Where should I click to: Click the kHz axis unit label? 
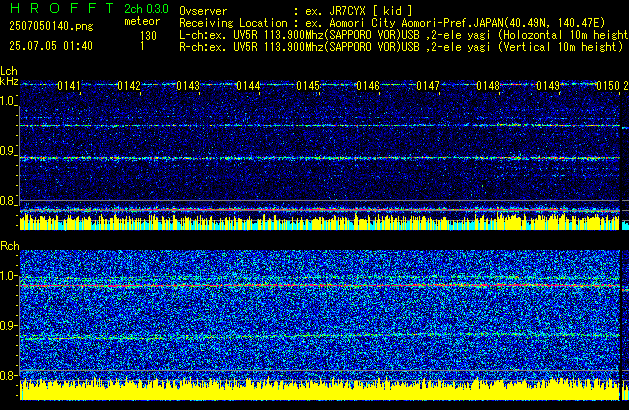[9, 81]
